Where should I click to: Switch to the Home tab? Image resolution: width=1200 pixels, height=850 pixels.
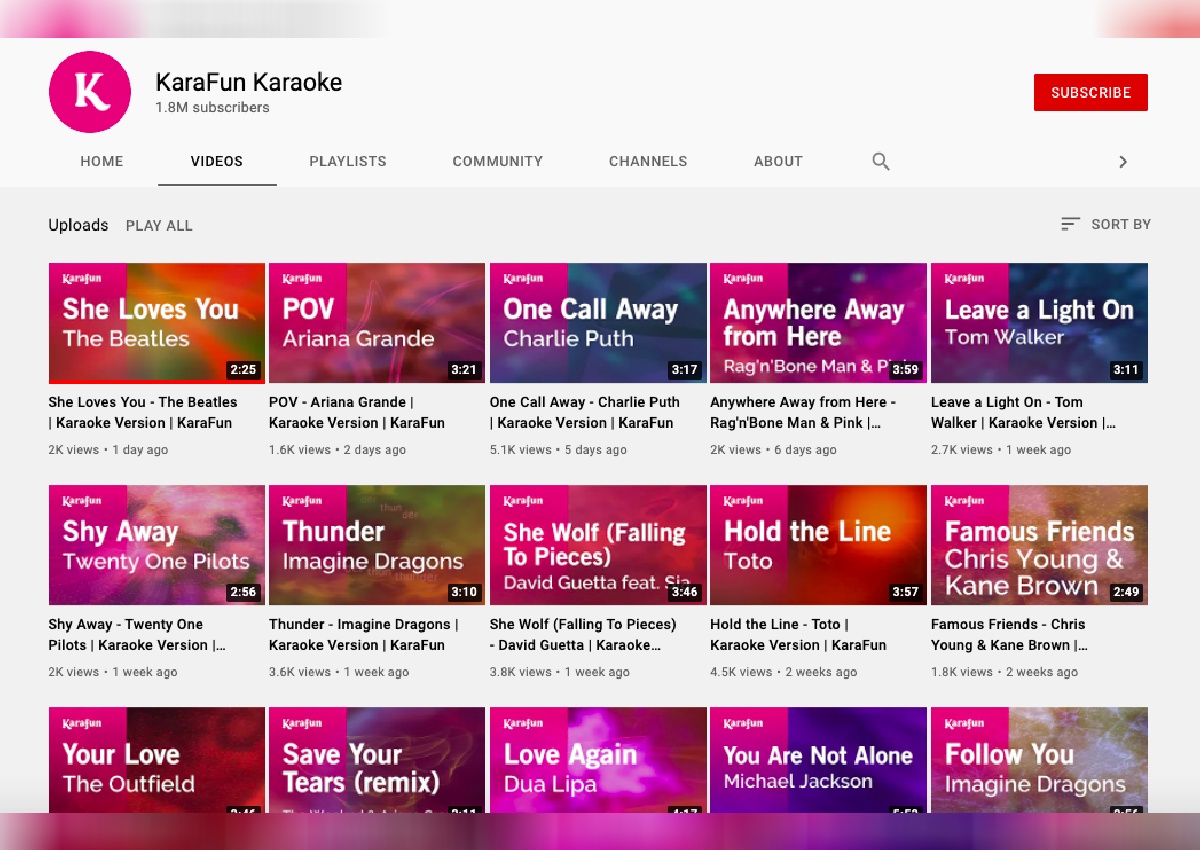coord(102,161)
